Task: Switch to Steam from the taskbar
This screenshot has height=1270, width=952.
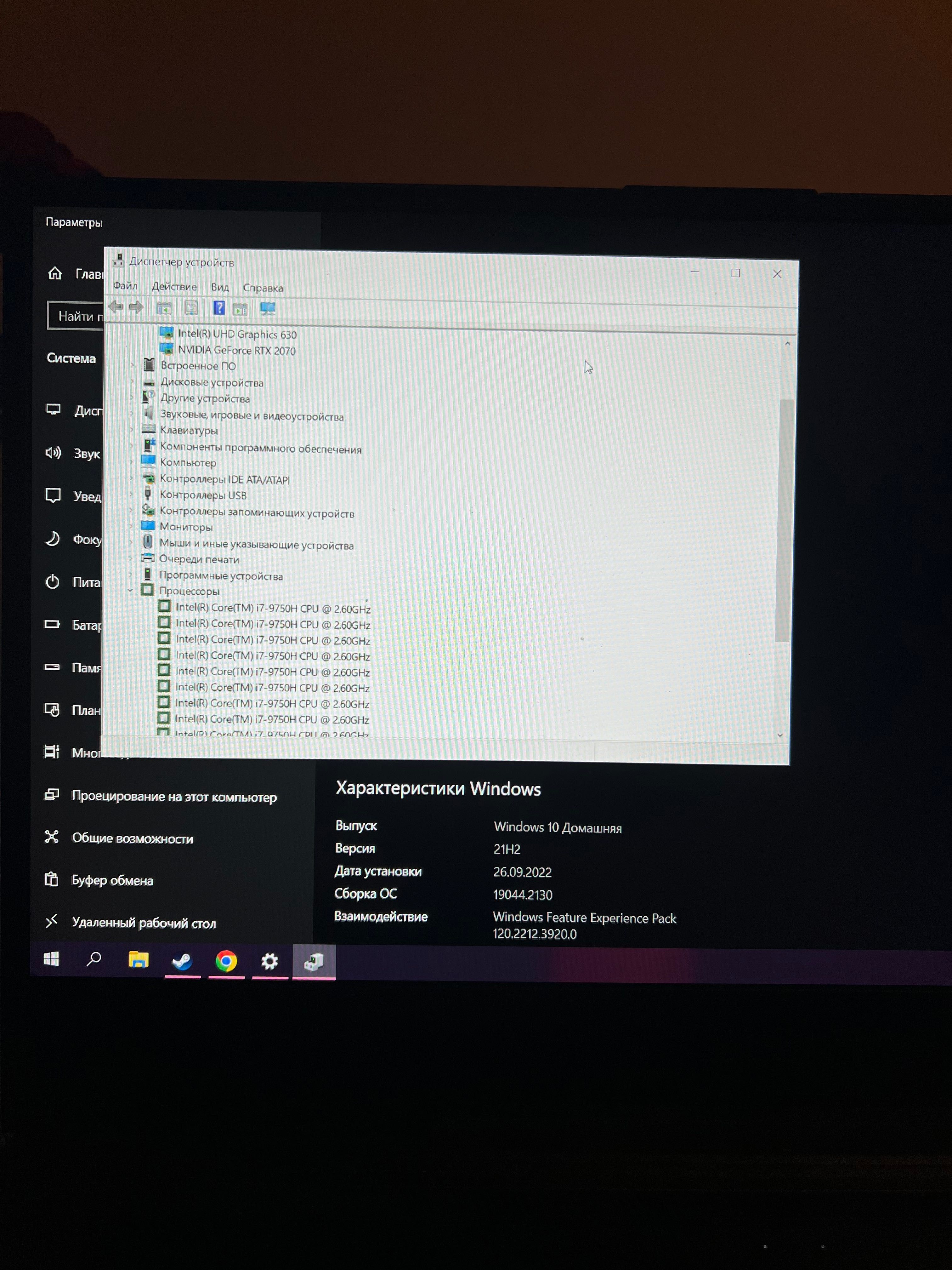Action: (183, 961)
